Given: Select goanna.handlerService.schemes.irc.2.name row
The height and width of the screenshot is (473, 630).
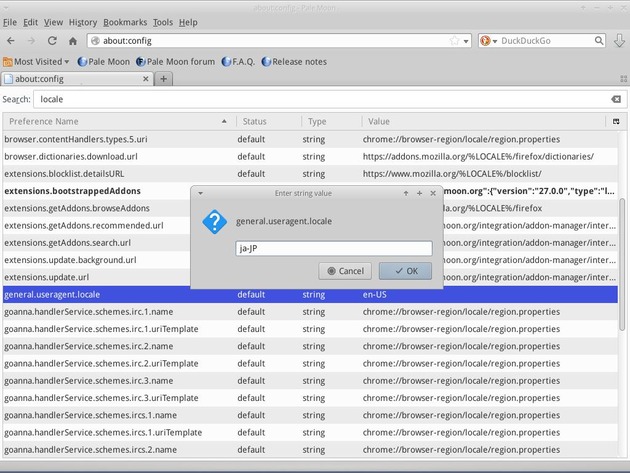Looking at the screenshot, I should [310, 346].
